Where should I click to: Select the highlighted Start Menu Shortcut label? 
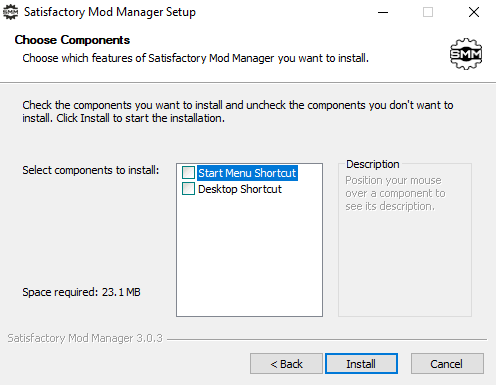247,173
